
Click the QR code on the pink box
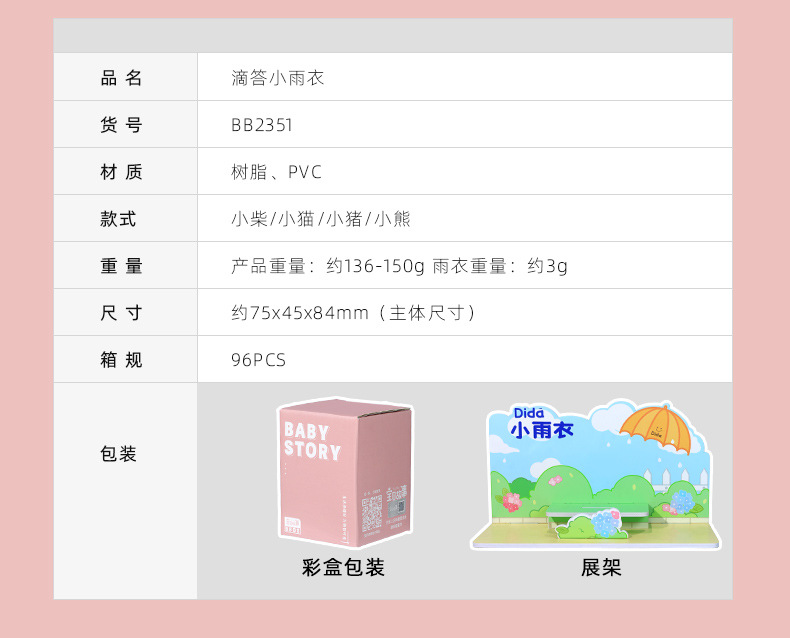[x=373, y=513]
